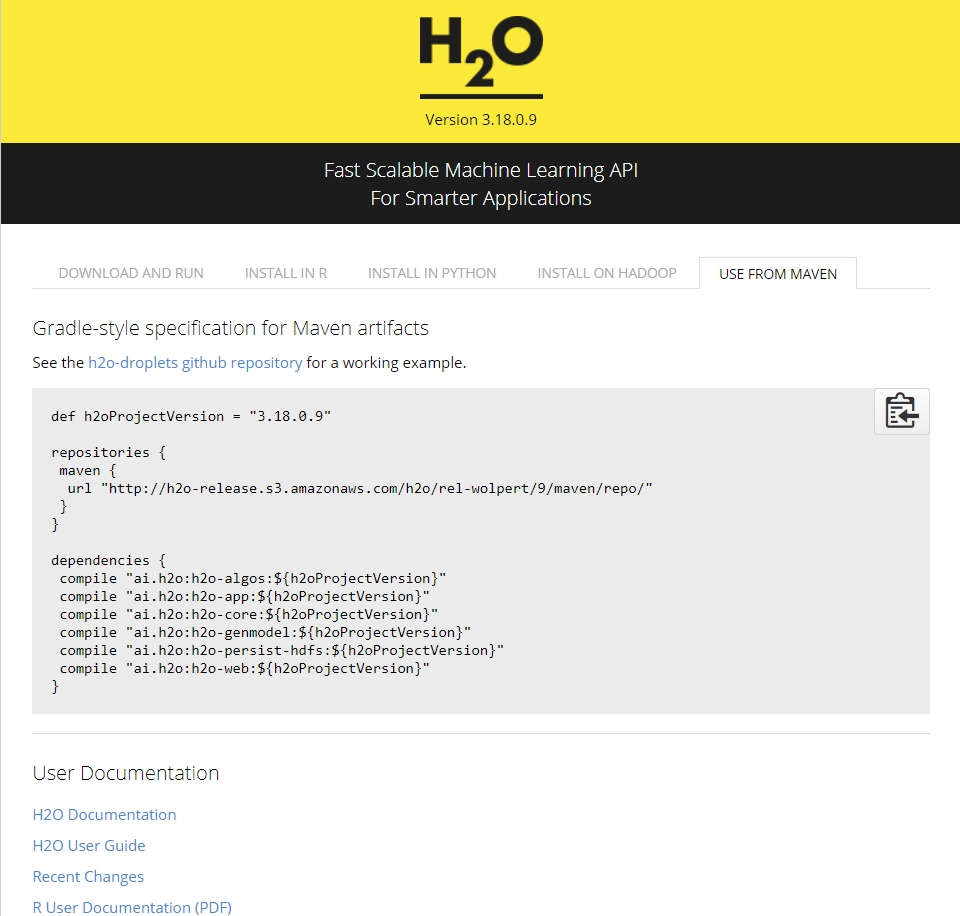This screenshot has height=916, width=960.
Task: Open the H2O Documentation link
Action: [104, 814]
